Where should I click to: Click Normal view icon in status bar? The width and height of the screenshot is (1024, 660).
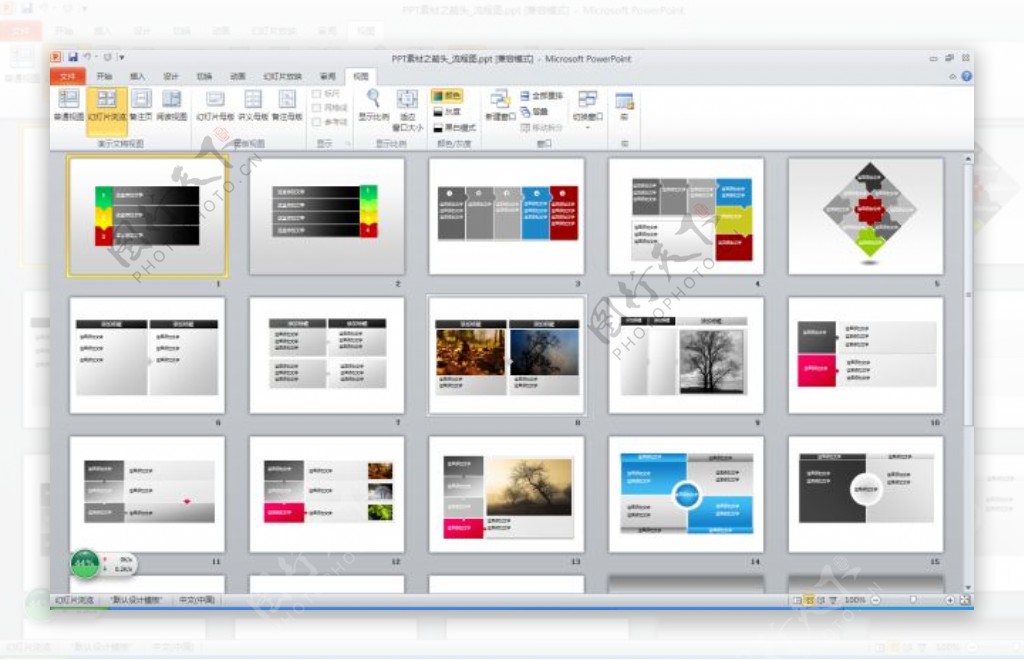(797, 600)
